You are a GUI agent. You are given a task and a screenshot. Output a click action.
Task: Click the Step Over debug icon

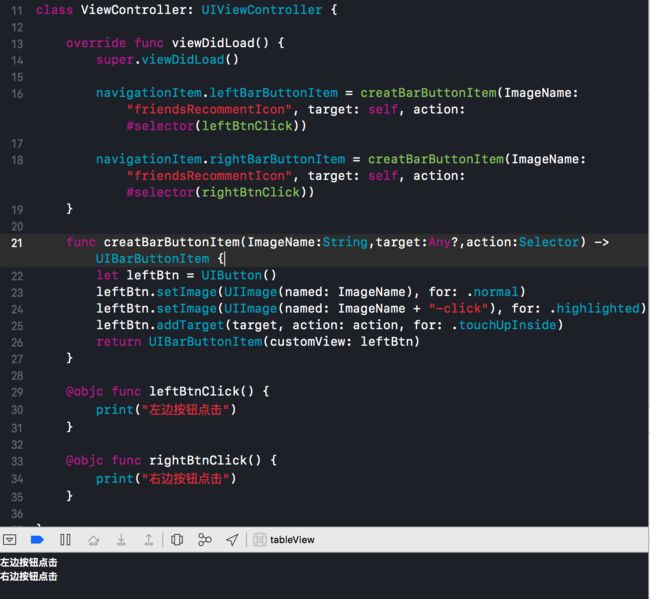(x=93, y=540)
